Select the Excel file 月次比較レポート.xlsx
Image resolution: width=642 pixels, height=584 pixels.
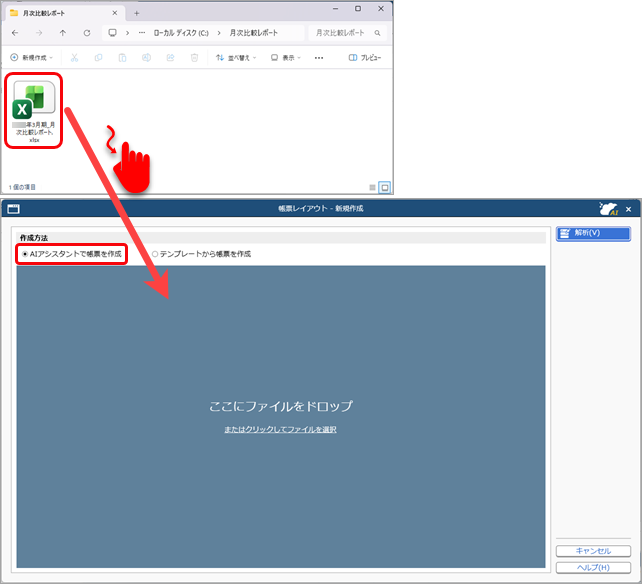click(34, 111)
